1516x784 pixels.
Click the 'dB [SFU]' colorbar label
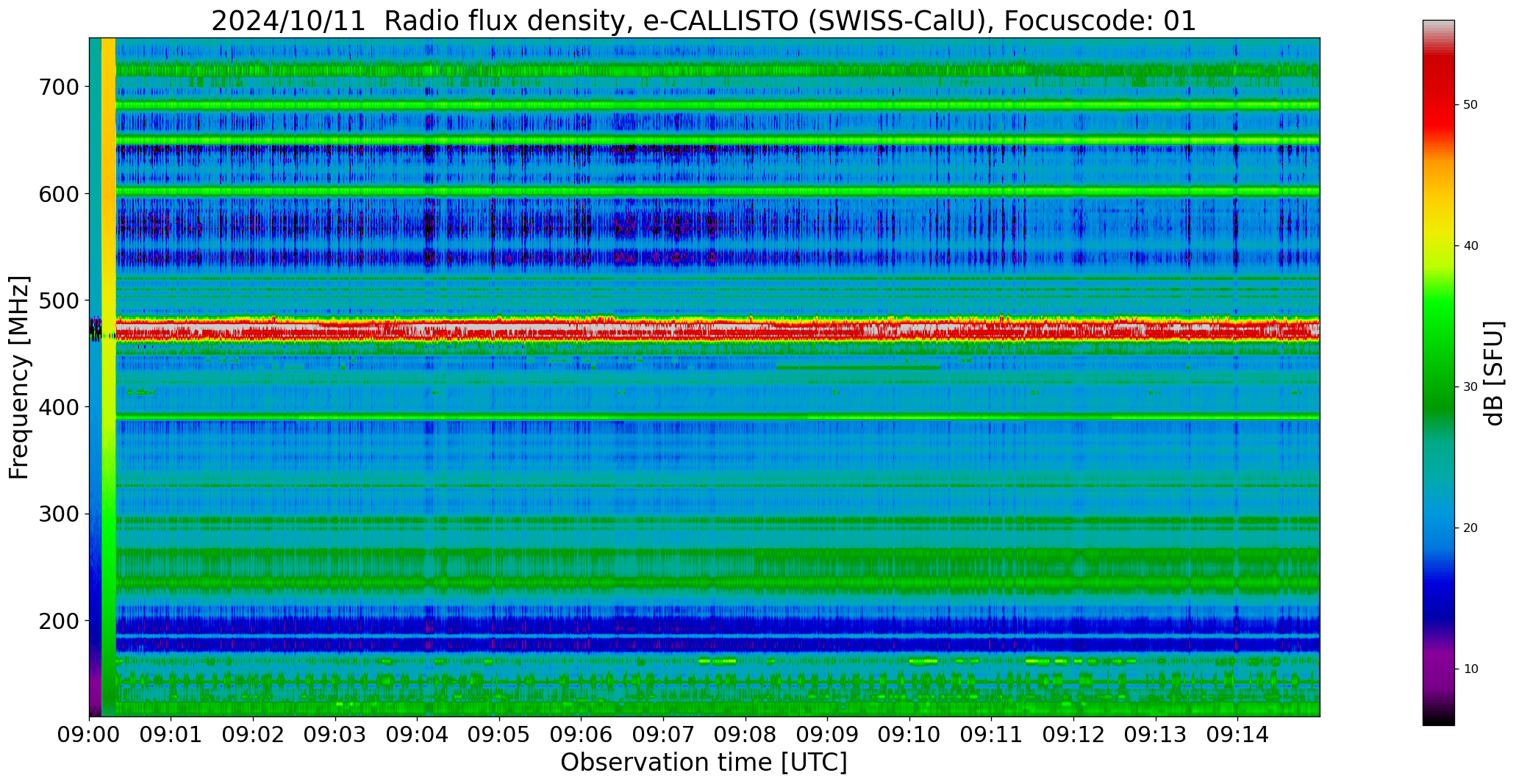(x=1494, y=373)
